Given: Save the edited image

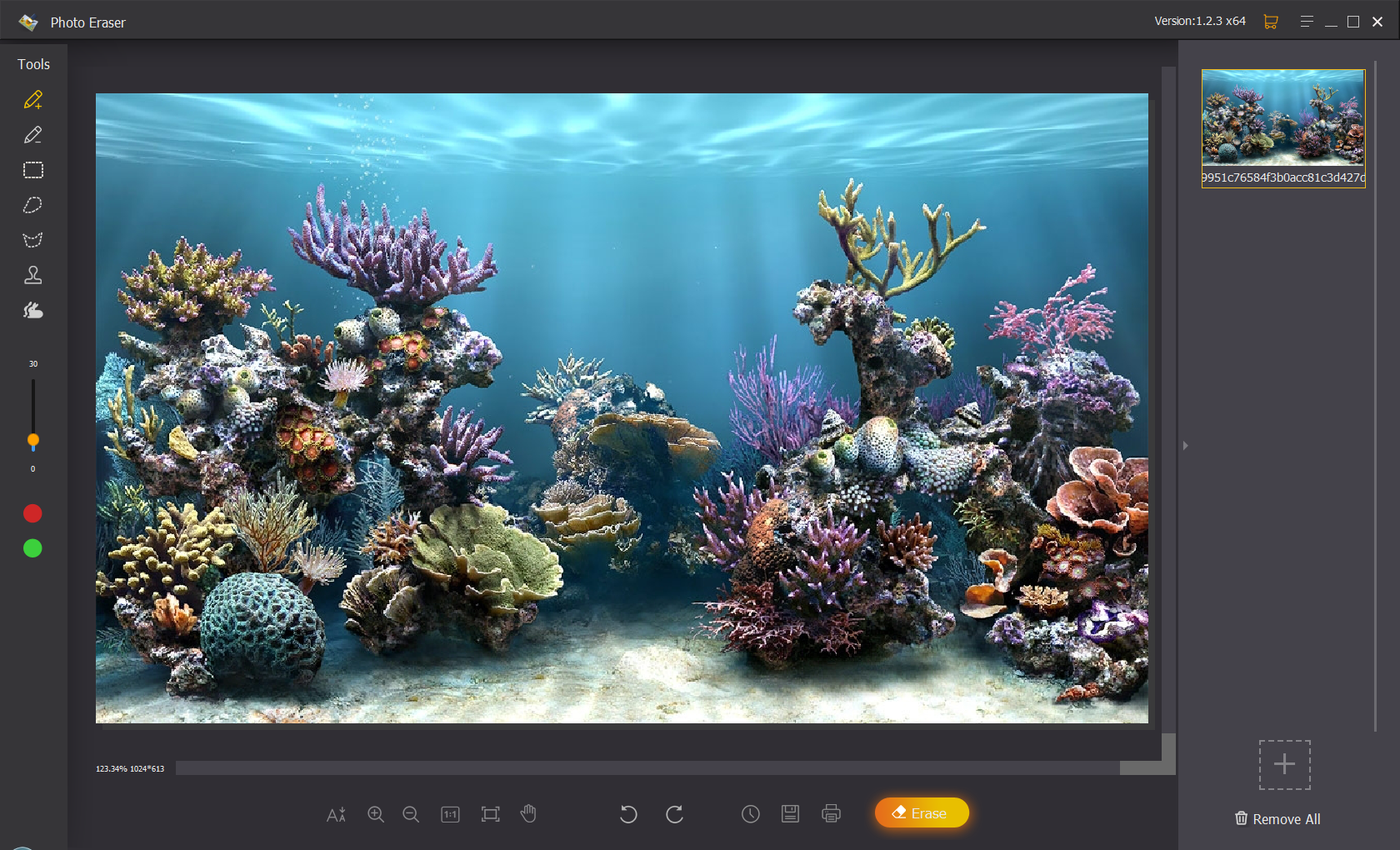Looking at the screenshot, I should 790,814.
